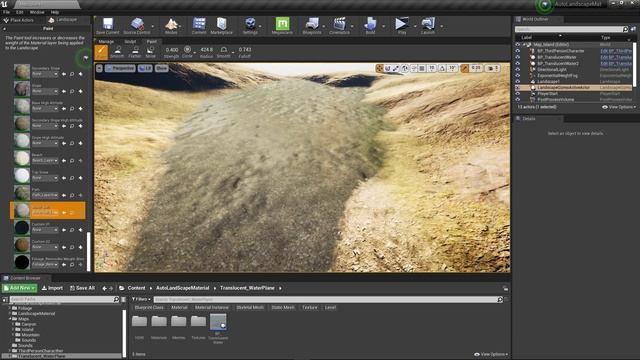Open the Perspective viewport mode dropdown
Screen dimensions: 640x360
(x=120, y=68)
